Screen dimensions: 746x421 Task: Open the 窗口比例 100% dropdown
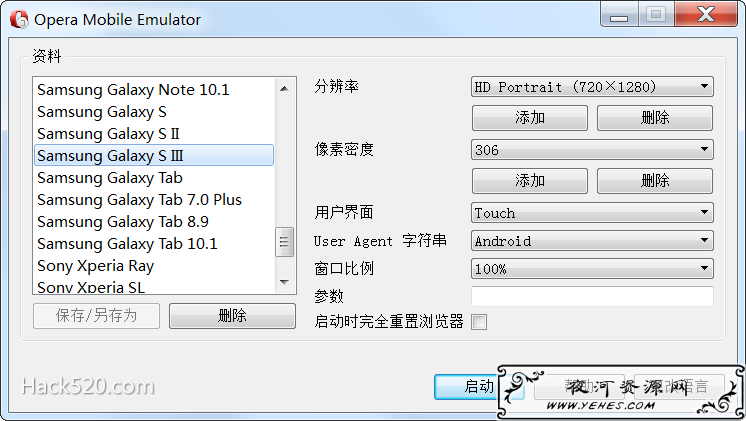coord(592,268)
